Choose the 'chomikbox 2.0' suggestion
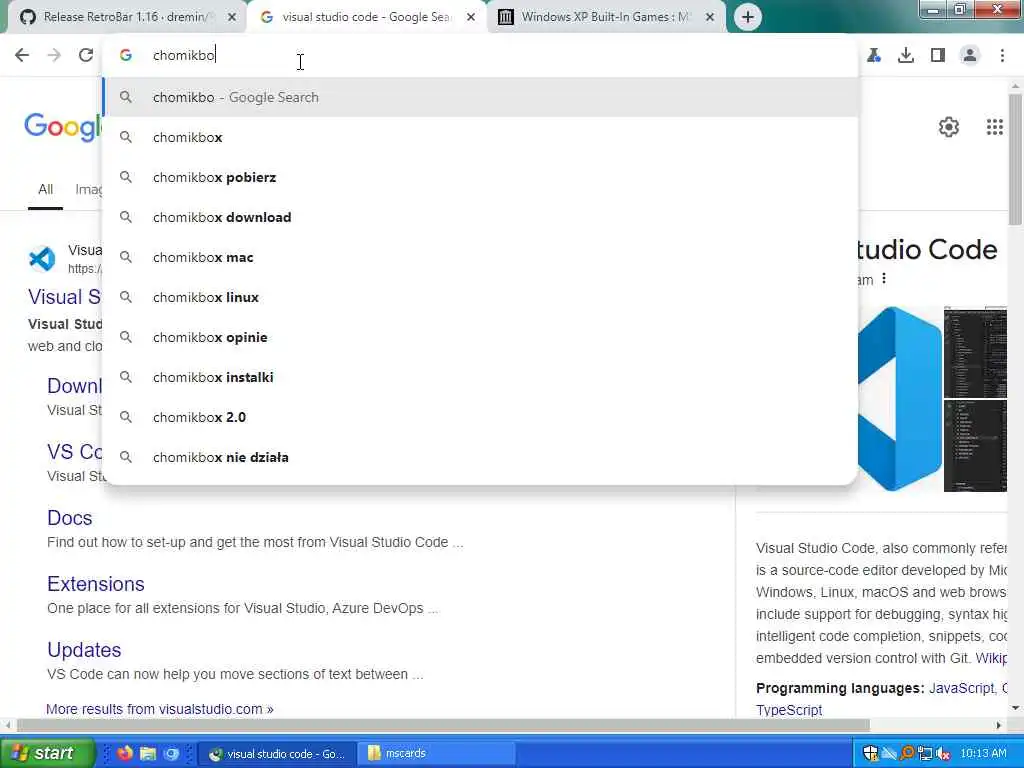 point(480,417)
